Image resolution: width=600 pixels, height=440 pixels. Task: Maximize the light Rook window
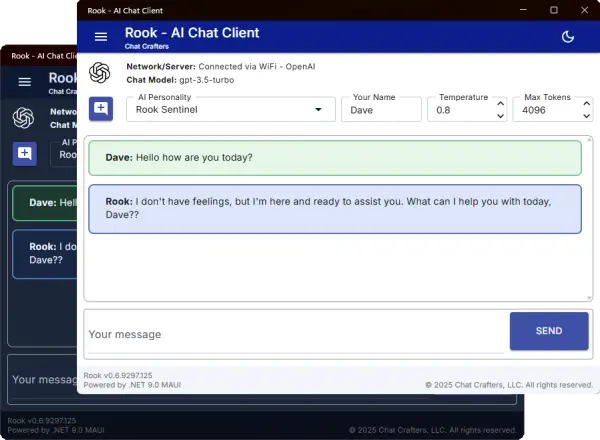pos(554,10)
